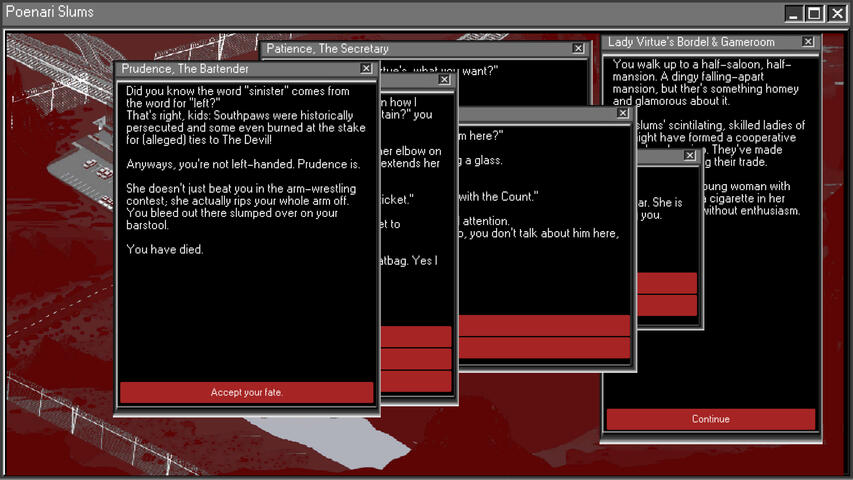Close the small dialog reading 'She is'
Viewport: 853px width, 480px height.
(x=690, y=156)
